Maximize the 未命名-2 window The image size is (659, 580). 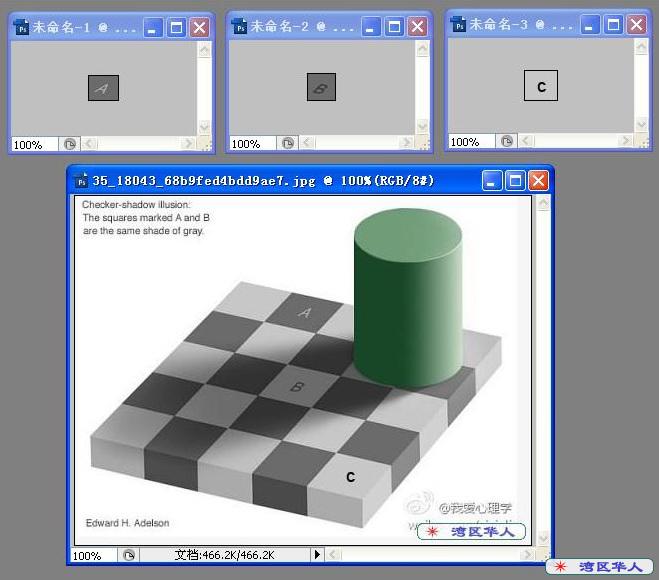tap(394, 27)
